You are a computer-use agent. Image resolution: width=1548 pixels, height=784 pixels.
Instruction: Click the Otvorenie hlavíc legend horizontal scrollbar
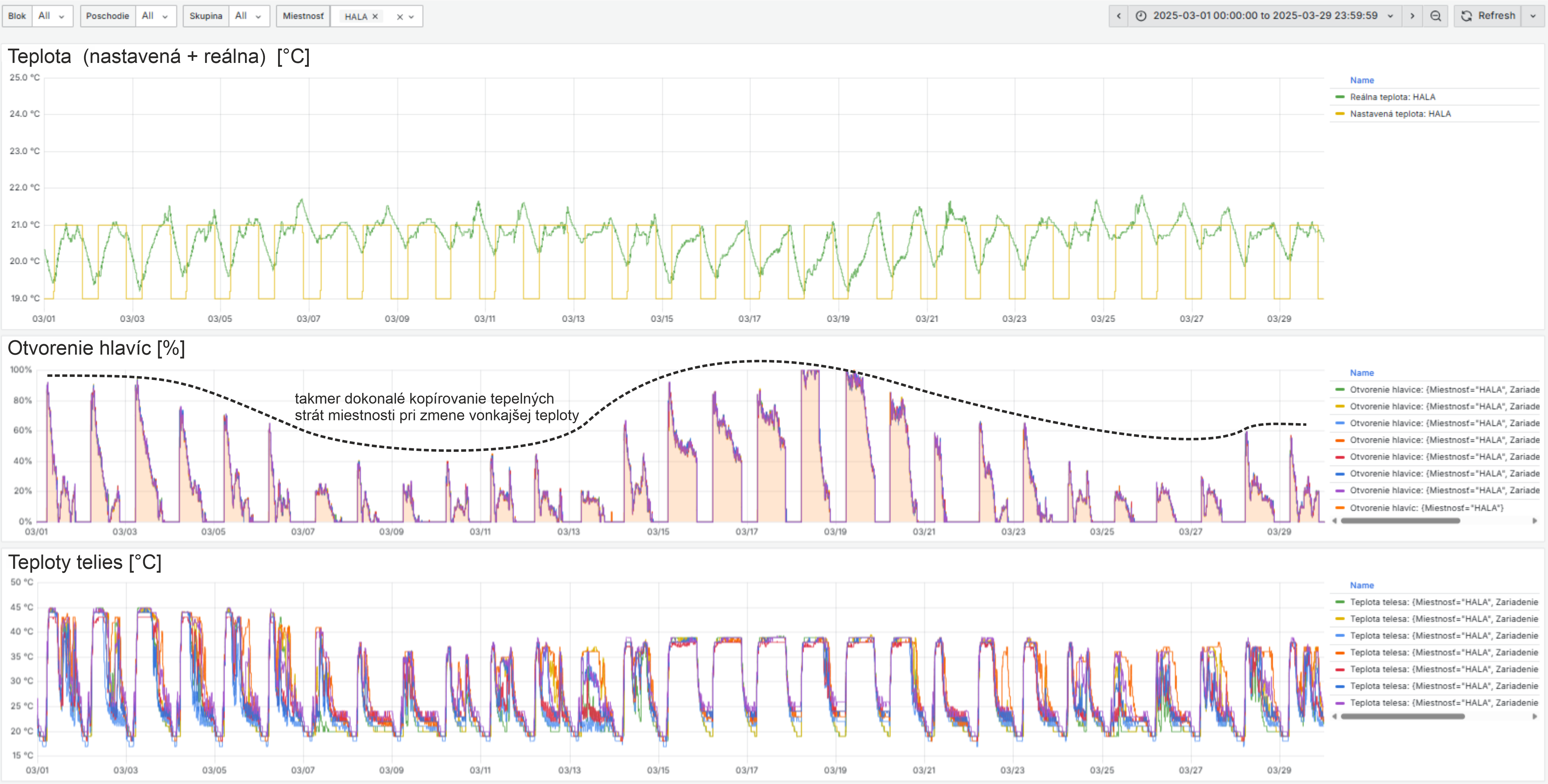tap(1400, 521)
